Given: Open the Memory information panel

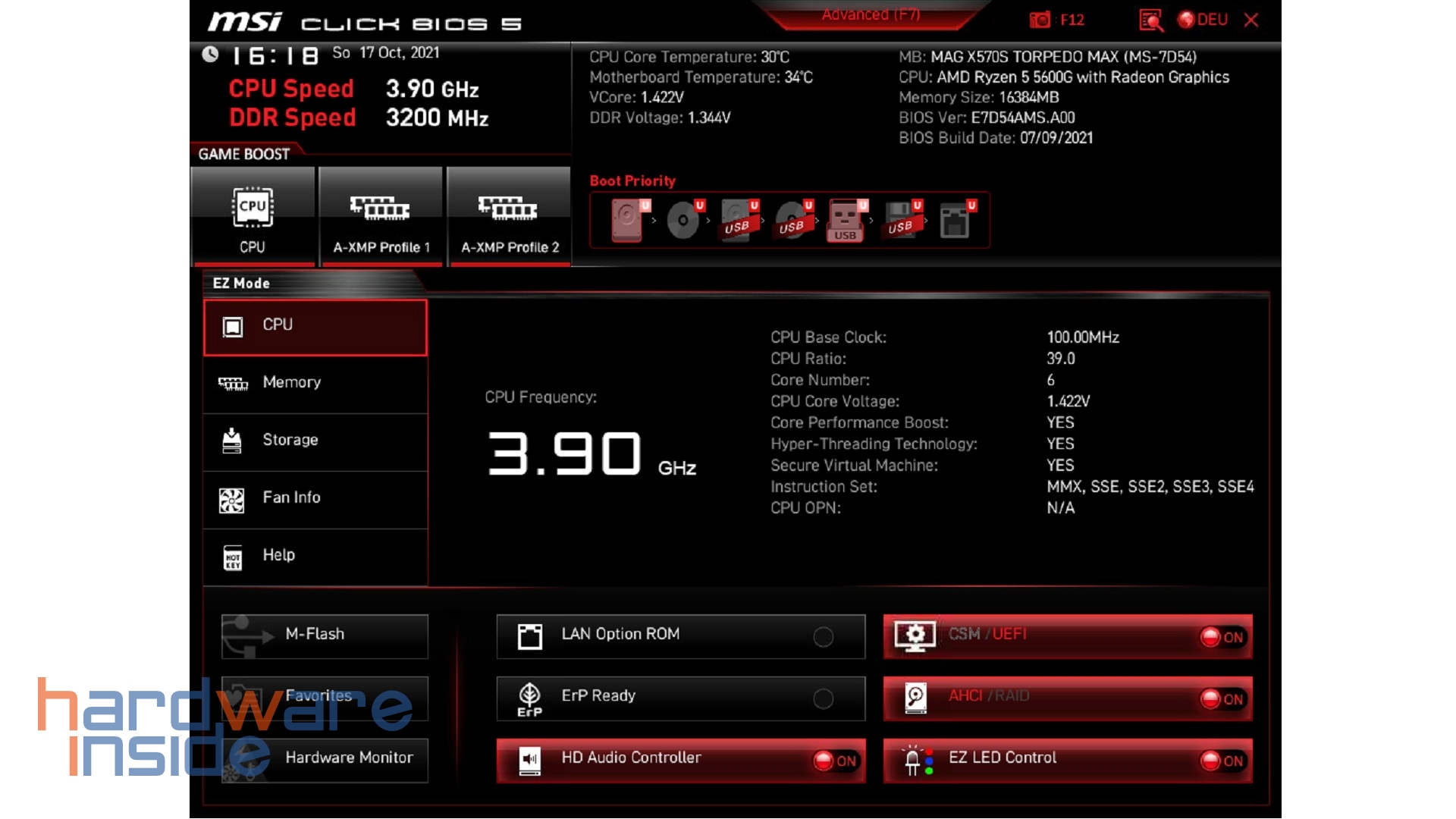Looking at the screenshot, I should [315, 382].
